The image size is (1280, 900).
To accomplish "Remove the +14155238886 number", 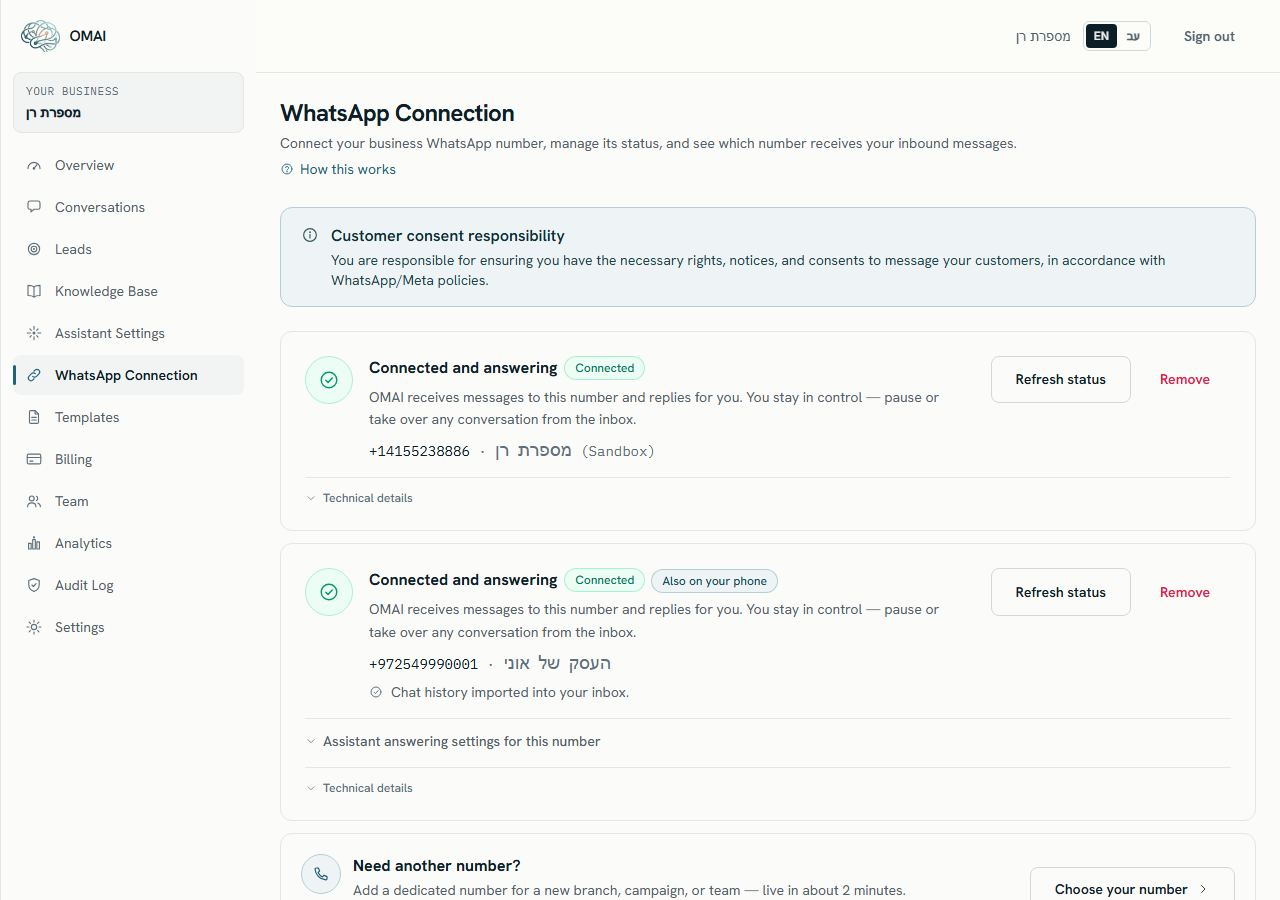I will (1185, 380).
